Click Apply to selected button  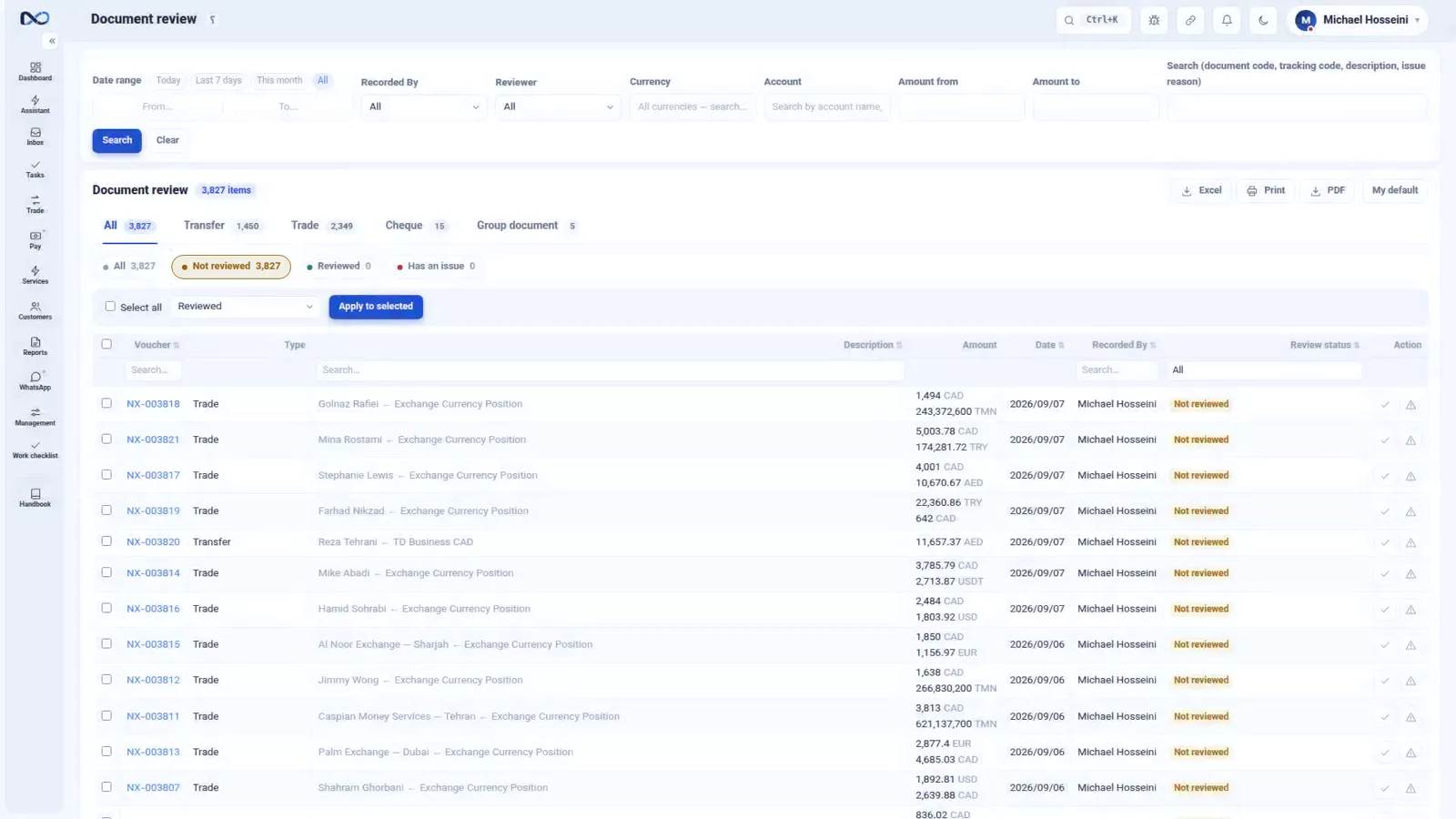[376, 307]
